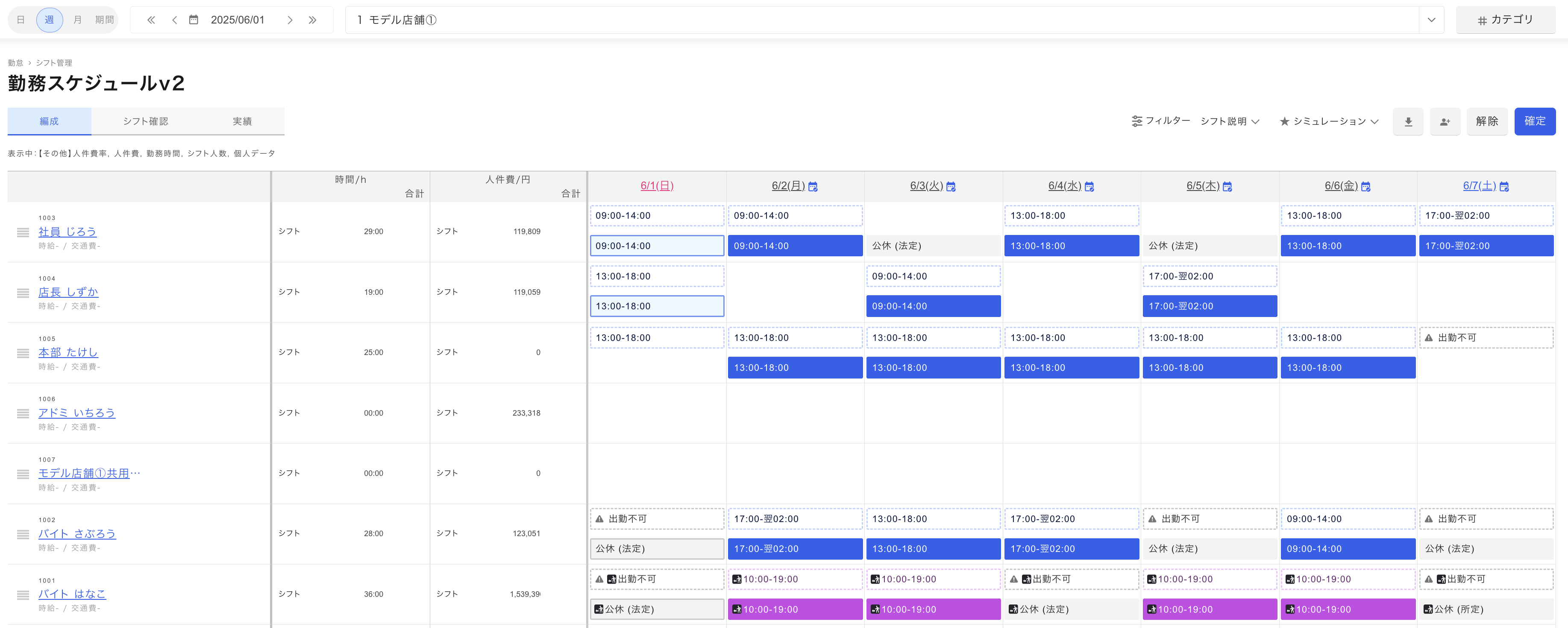This screenshot has height=628, width=1568.
Task: Grab the drag handle for 本部 たけし row
Action: (x=23, y=353)
